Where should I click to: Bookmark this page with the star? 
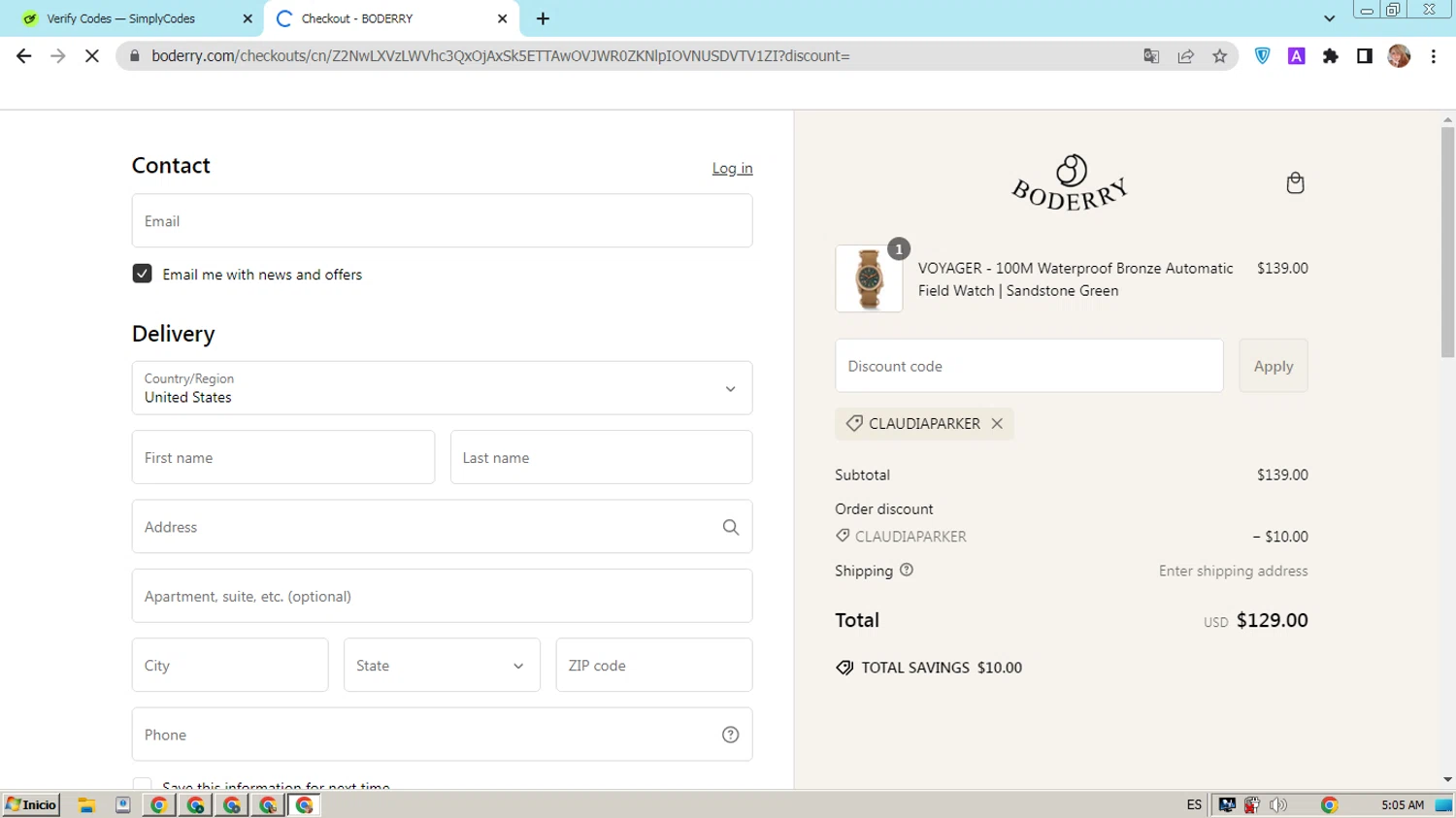1220,56
